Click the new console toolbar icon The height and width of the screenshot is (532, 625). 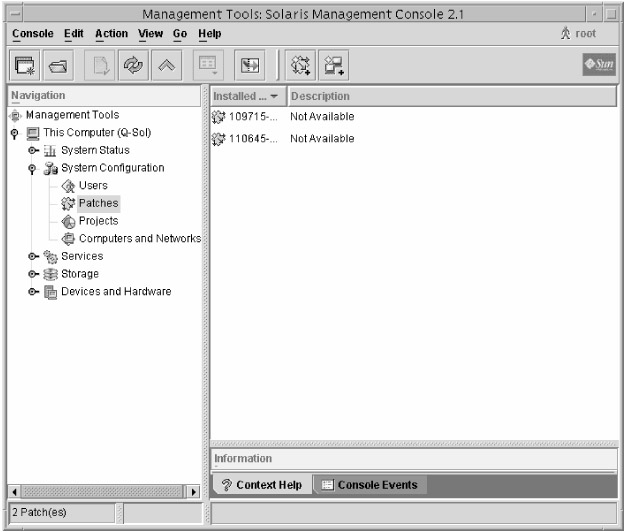point(24,65)
